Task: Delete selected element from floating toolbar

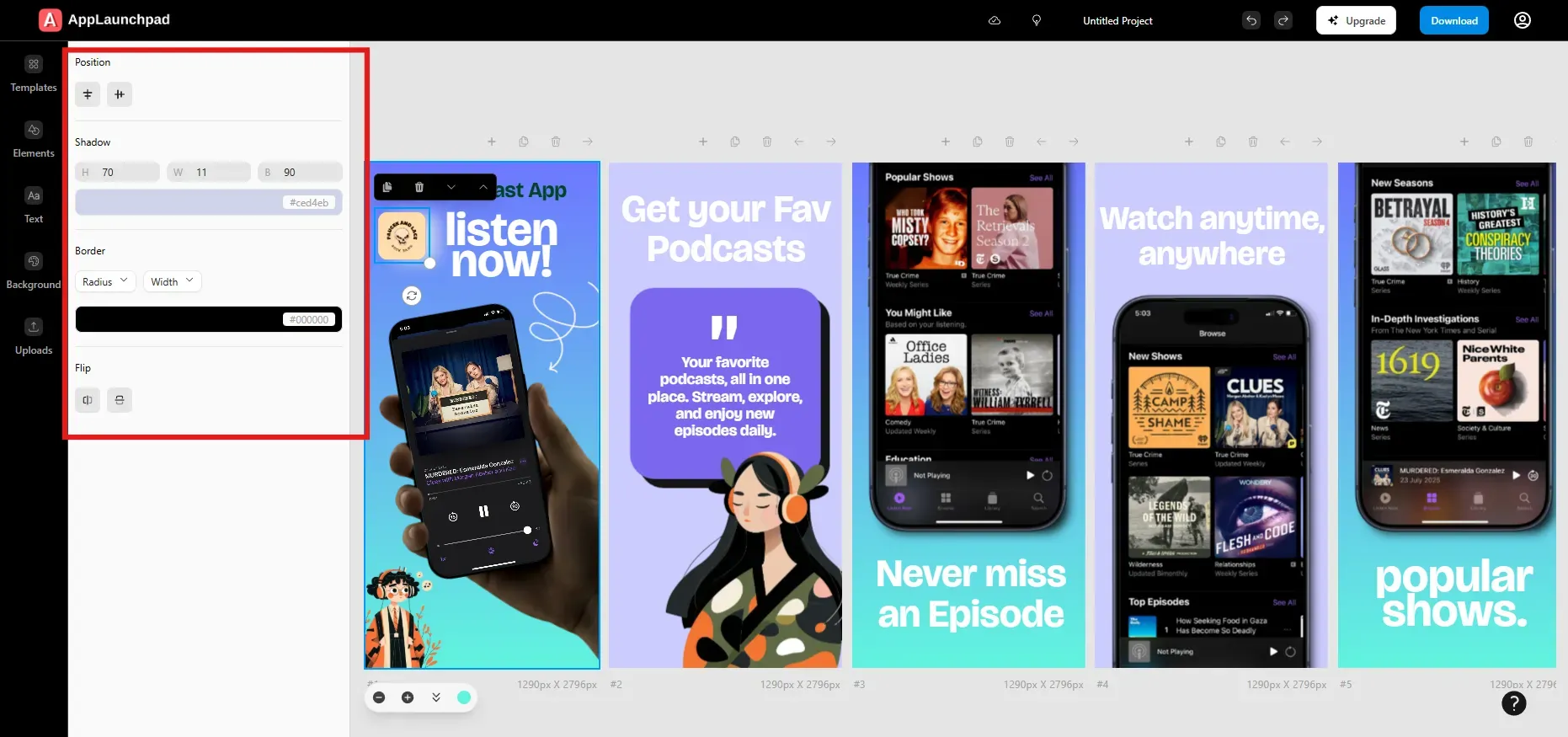Action: (419, 187)
